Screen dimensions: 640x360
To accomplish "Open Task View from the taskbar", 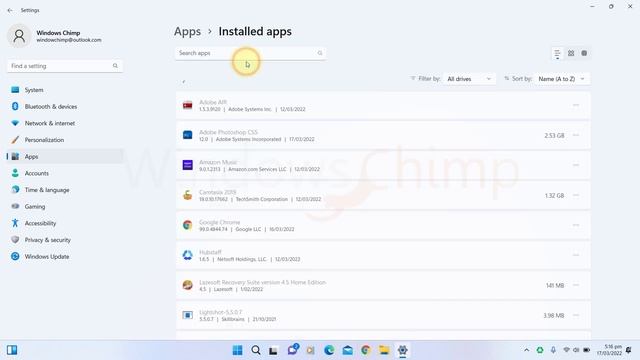I will [273, 350].
